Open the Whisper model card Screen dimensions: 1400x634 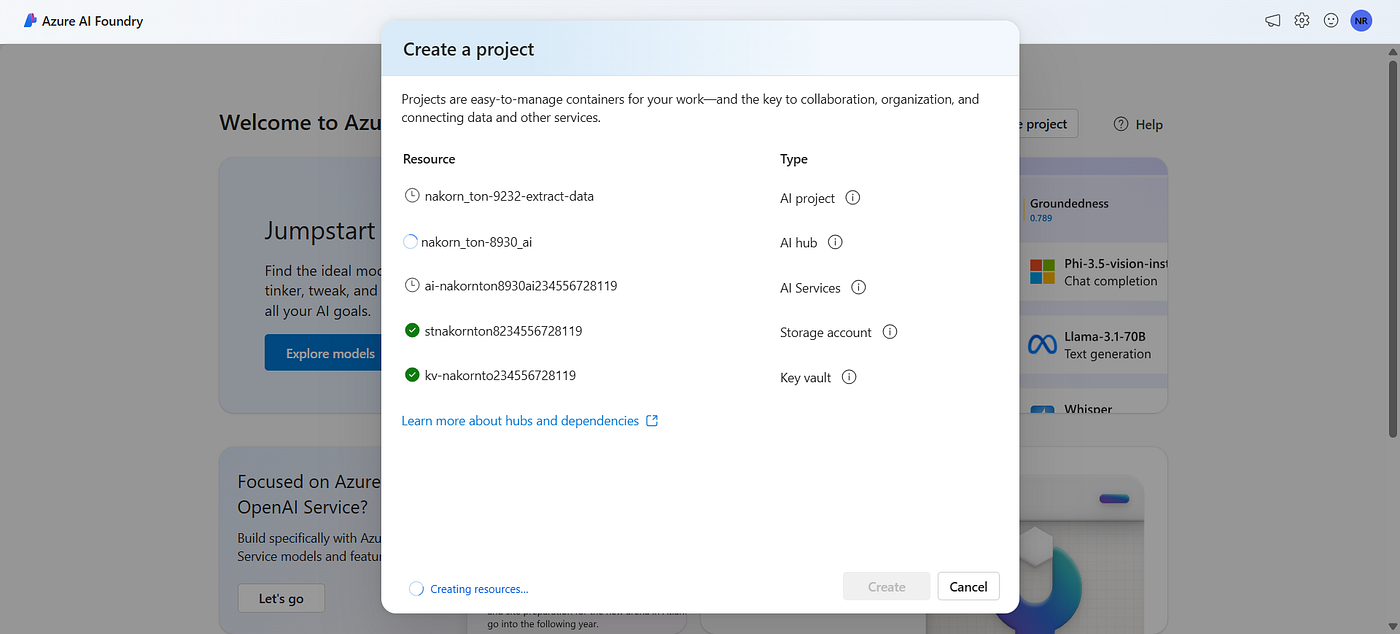[x=1094, y=403]
